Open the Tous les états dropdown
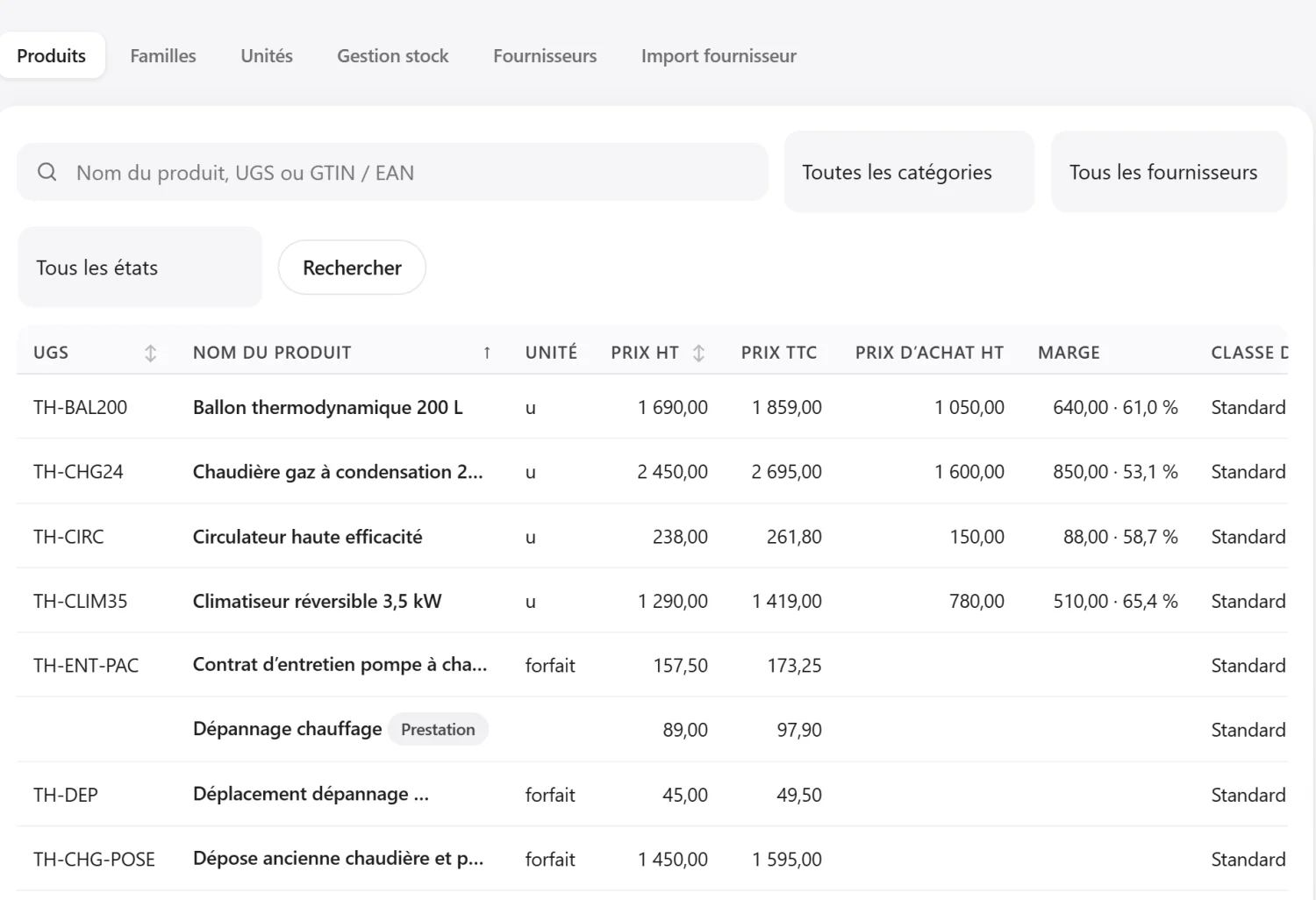 (139, 268)
